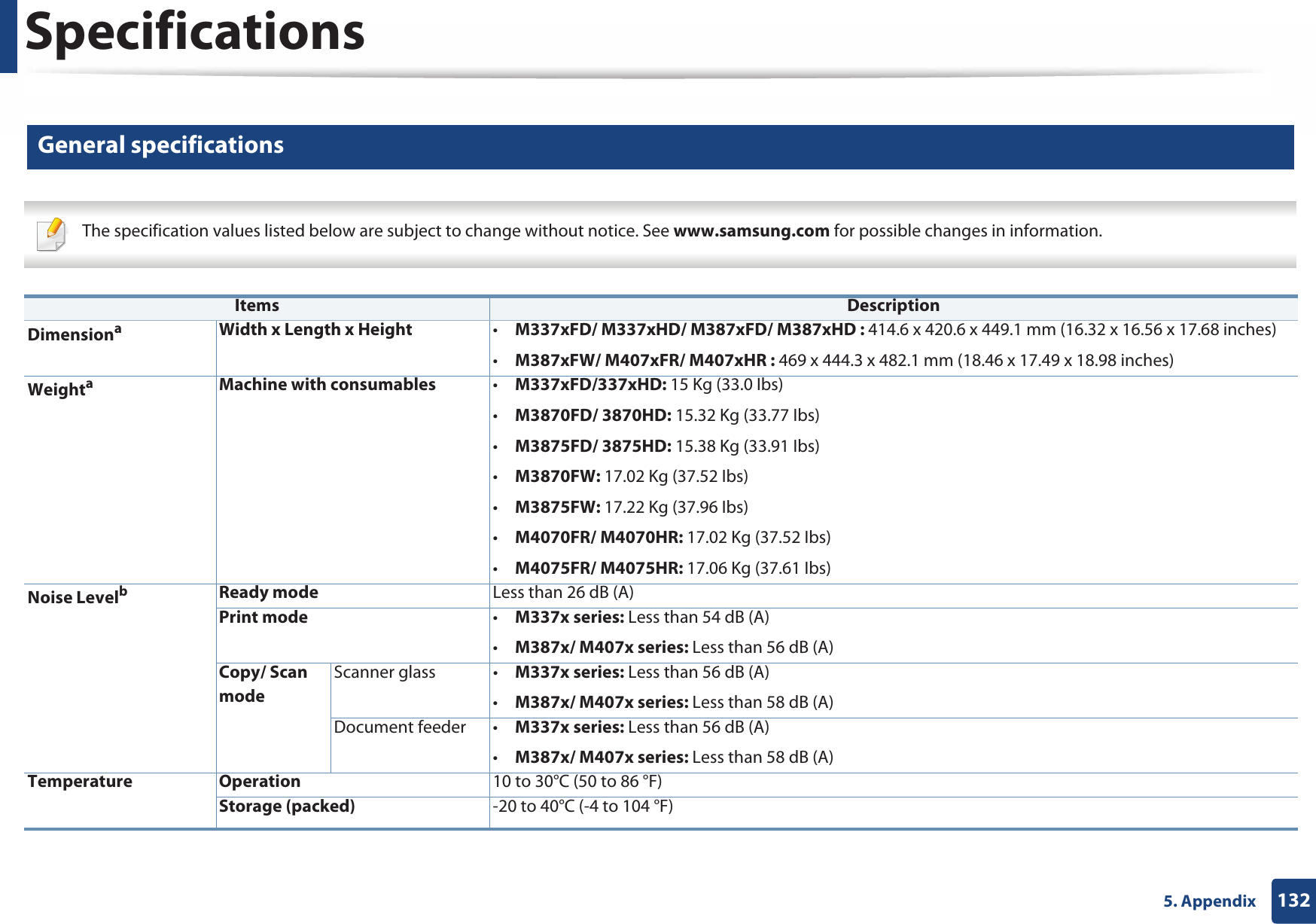Select the M337xFD/337xHD 15 Kg weight line
Screen dimensions: 1316x924
coord(649,385)
